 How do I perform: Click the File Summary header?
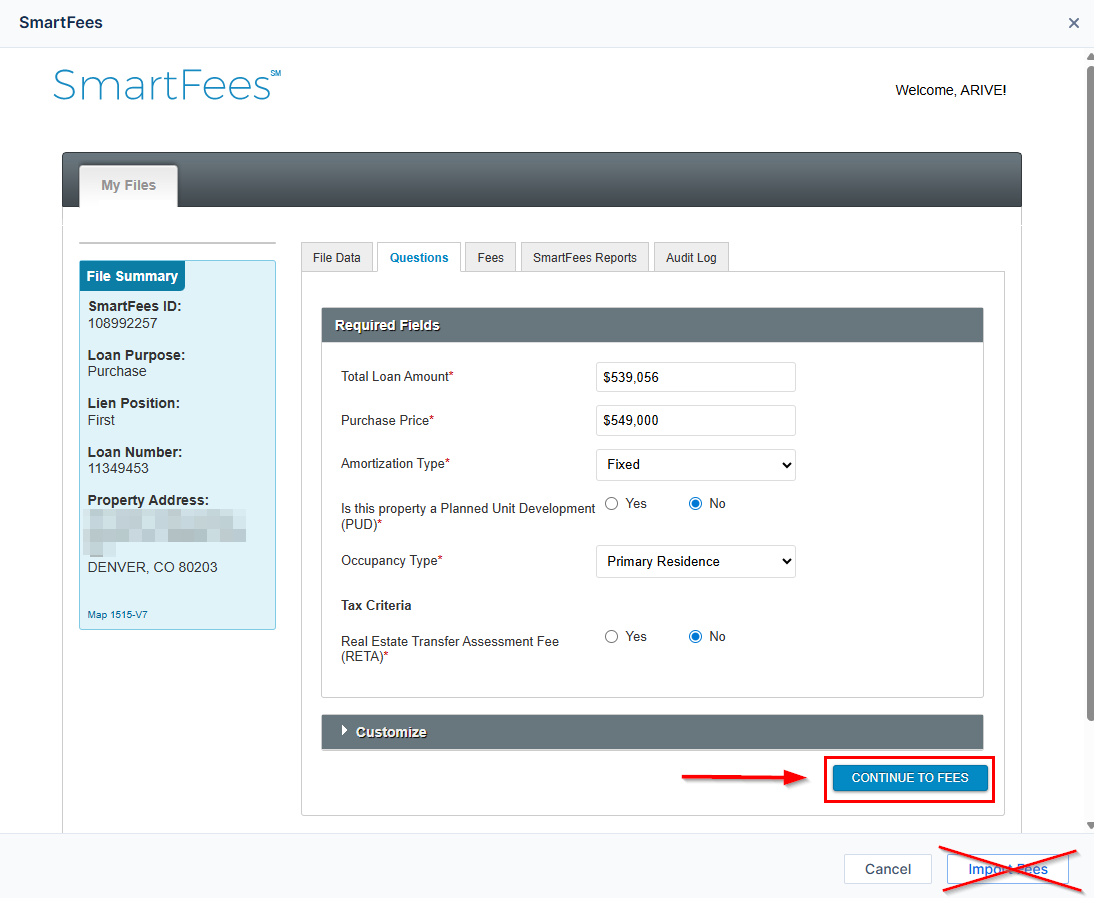pos(132,276)
